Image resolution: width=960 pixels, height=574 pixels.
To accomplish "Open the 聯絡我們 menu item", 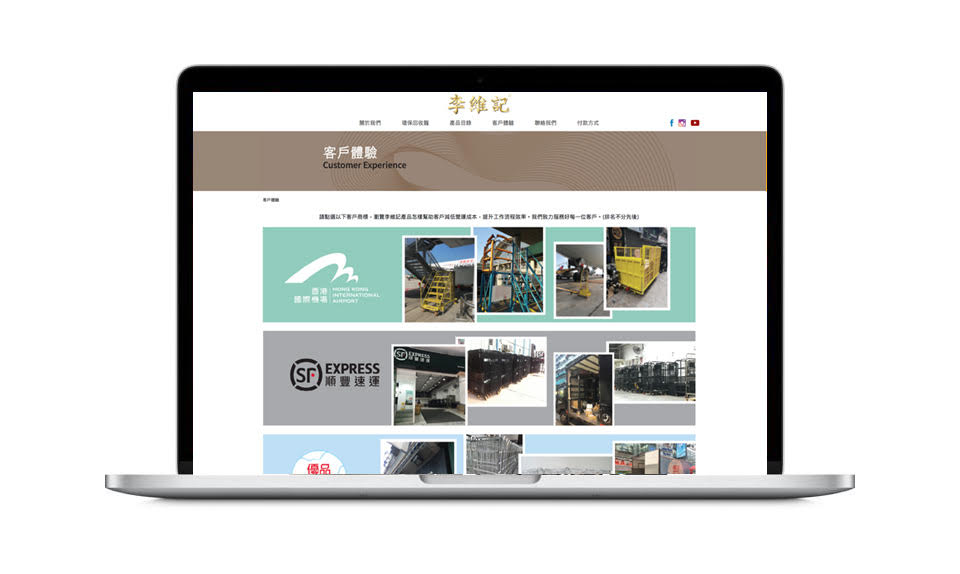I will click(x=546, y=123).
